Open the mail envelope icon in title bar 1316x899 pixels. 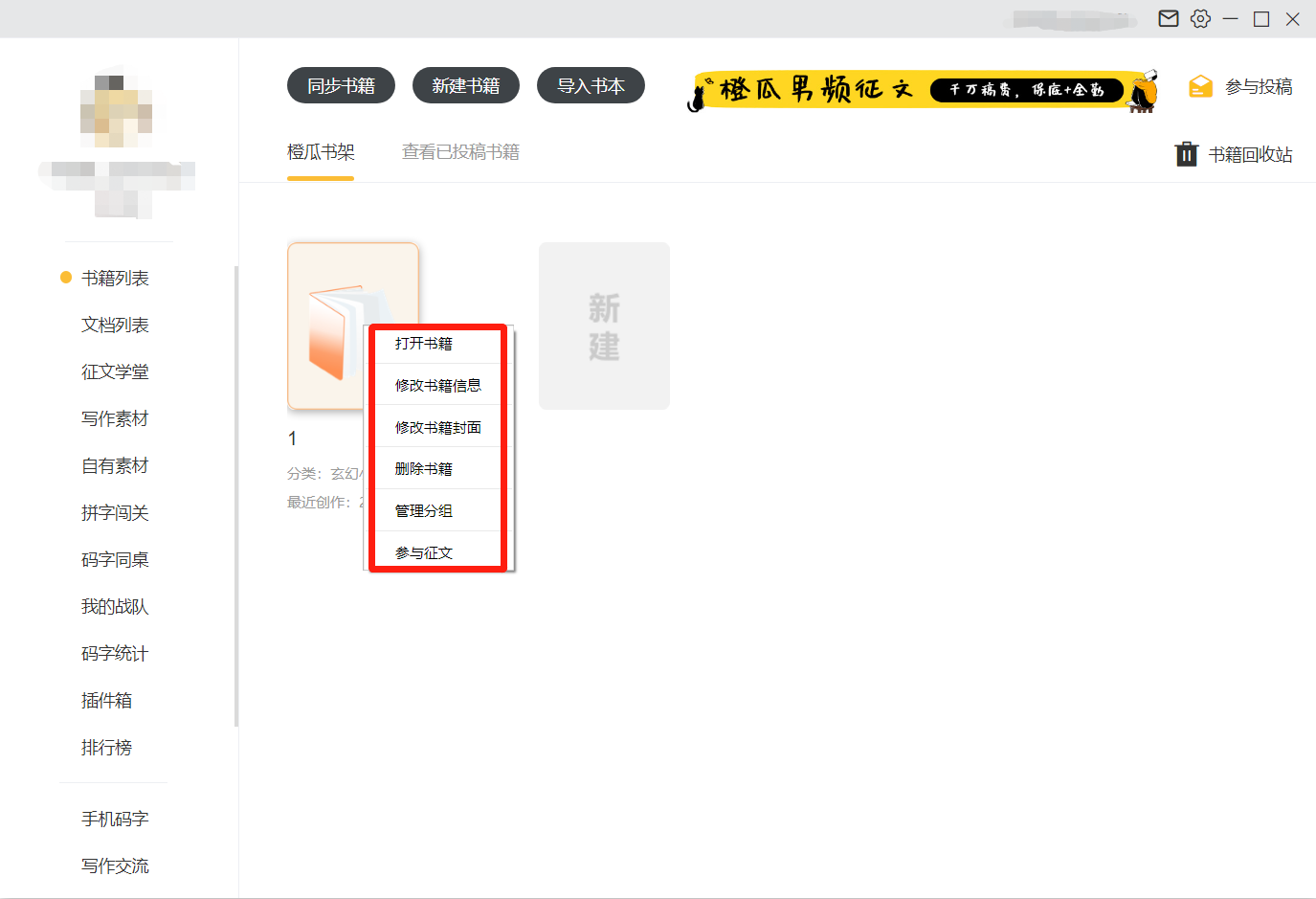[x=1169, y=18]
